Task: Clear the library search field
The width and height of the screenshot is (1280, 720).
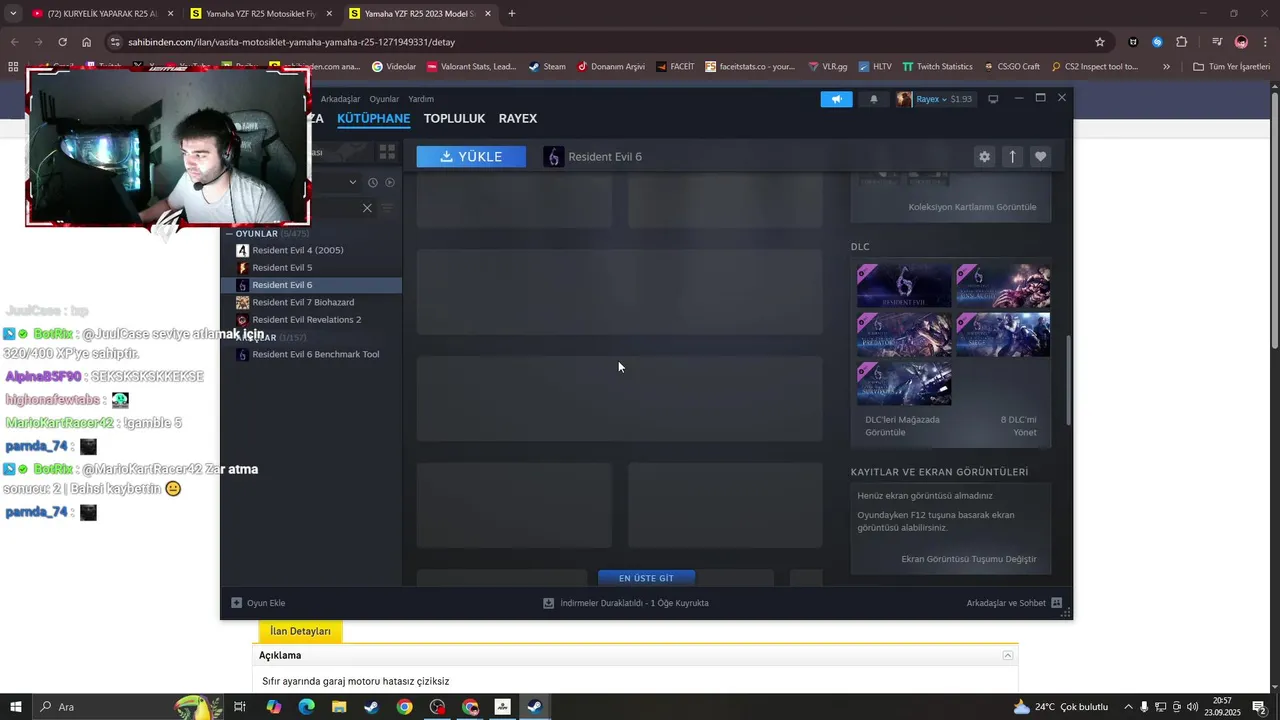Action: [367, 208]
